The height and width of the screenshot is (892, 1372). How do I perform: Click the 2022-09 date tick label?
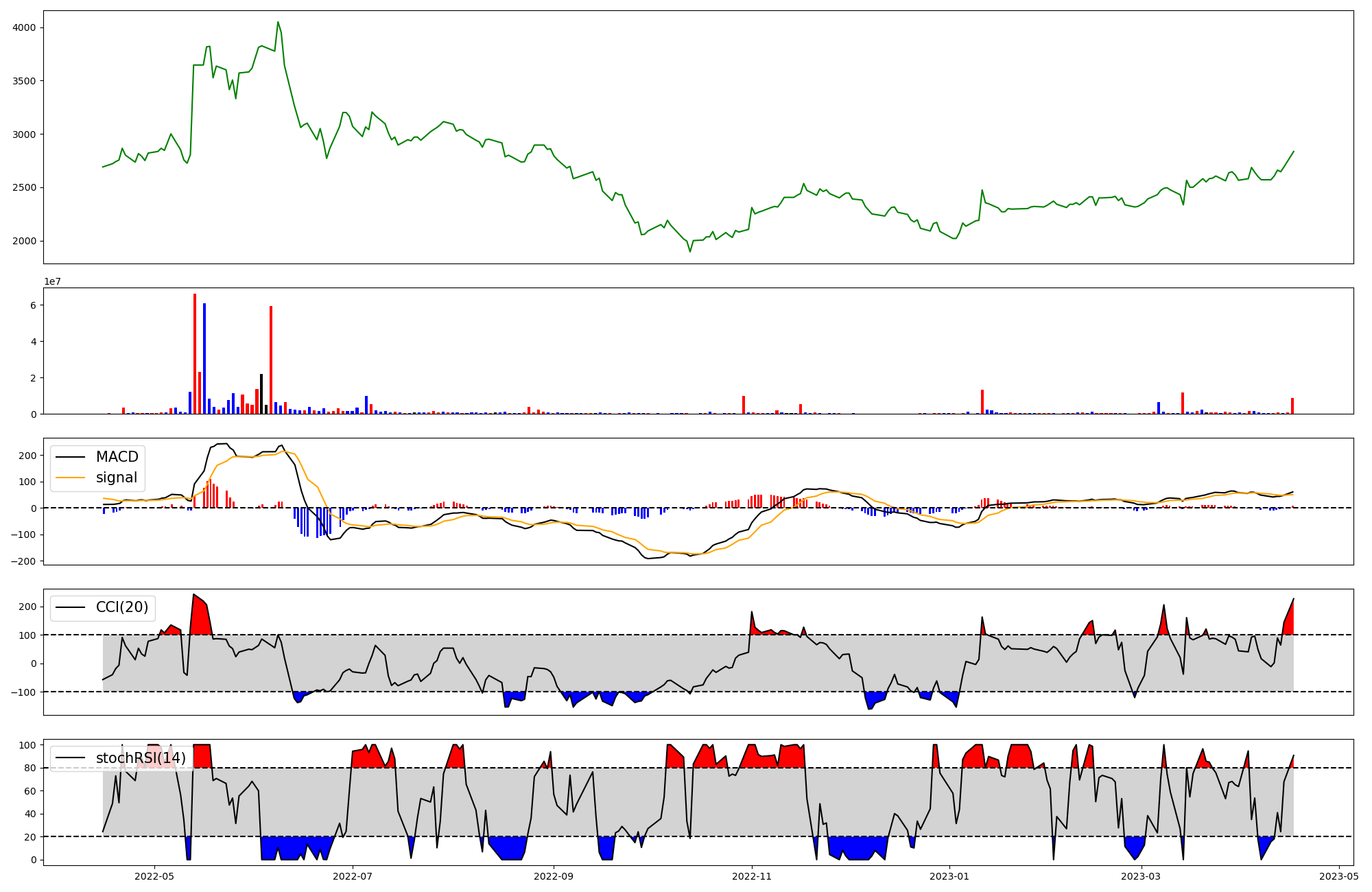pyautogui.click(x=554, y=876)
